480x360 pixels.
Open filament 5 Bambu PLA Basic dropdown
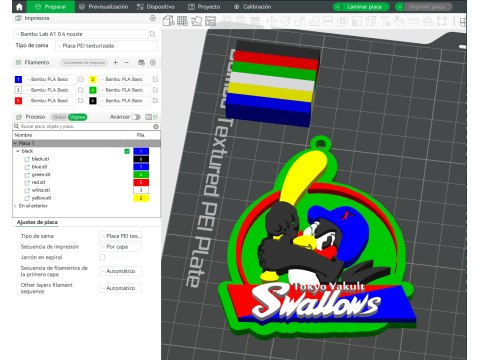point(50,100)
